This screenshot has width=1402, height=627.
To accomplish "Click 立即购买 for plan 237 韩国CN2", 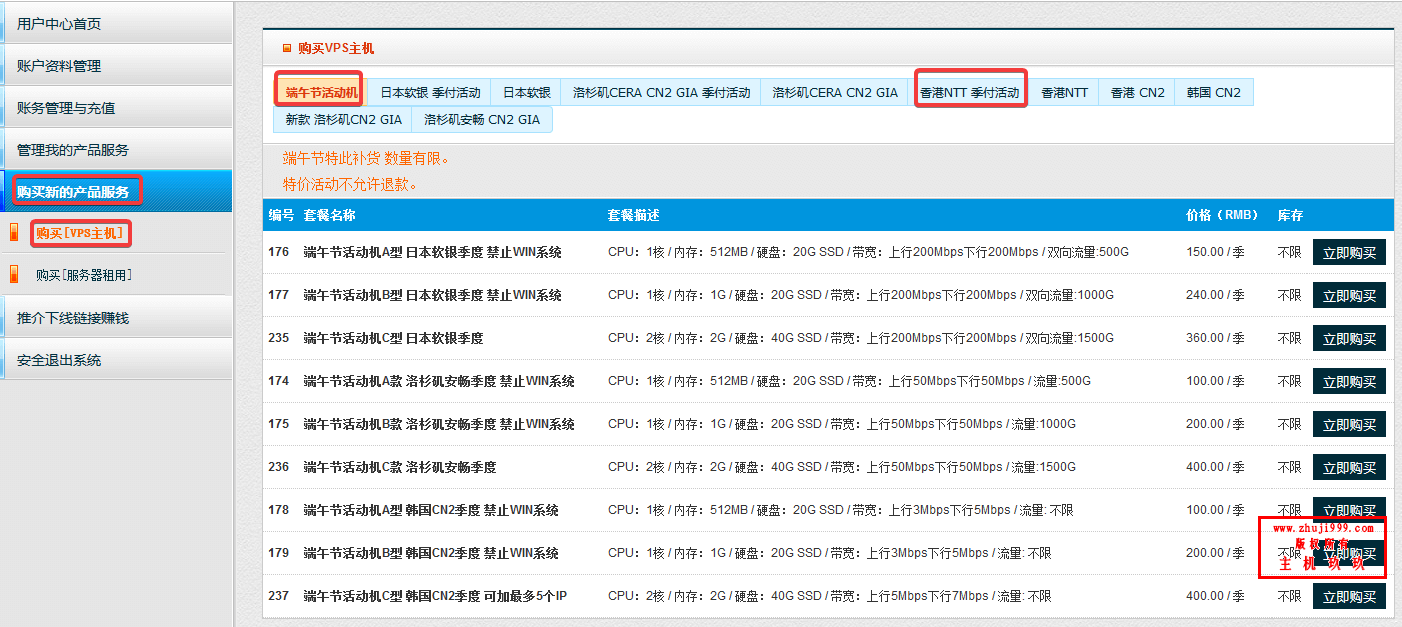I will (x=1348, y=597).
